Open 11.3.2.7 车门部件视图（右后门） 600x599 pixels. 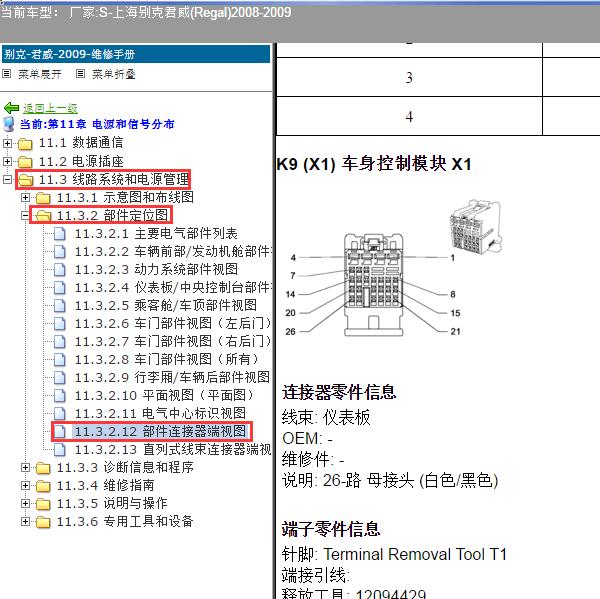[x=173, y=341]
